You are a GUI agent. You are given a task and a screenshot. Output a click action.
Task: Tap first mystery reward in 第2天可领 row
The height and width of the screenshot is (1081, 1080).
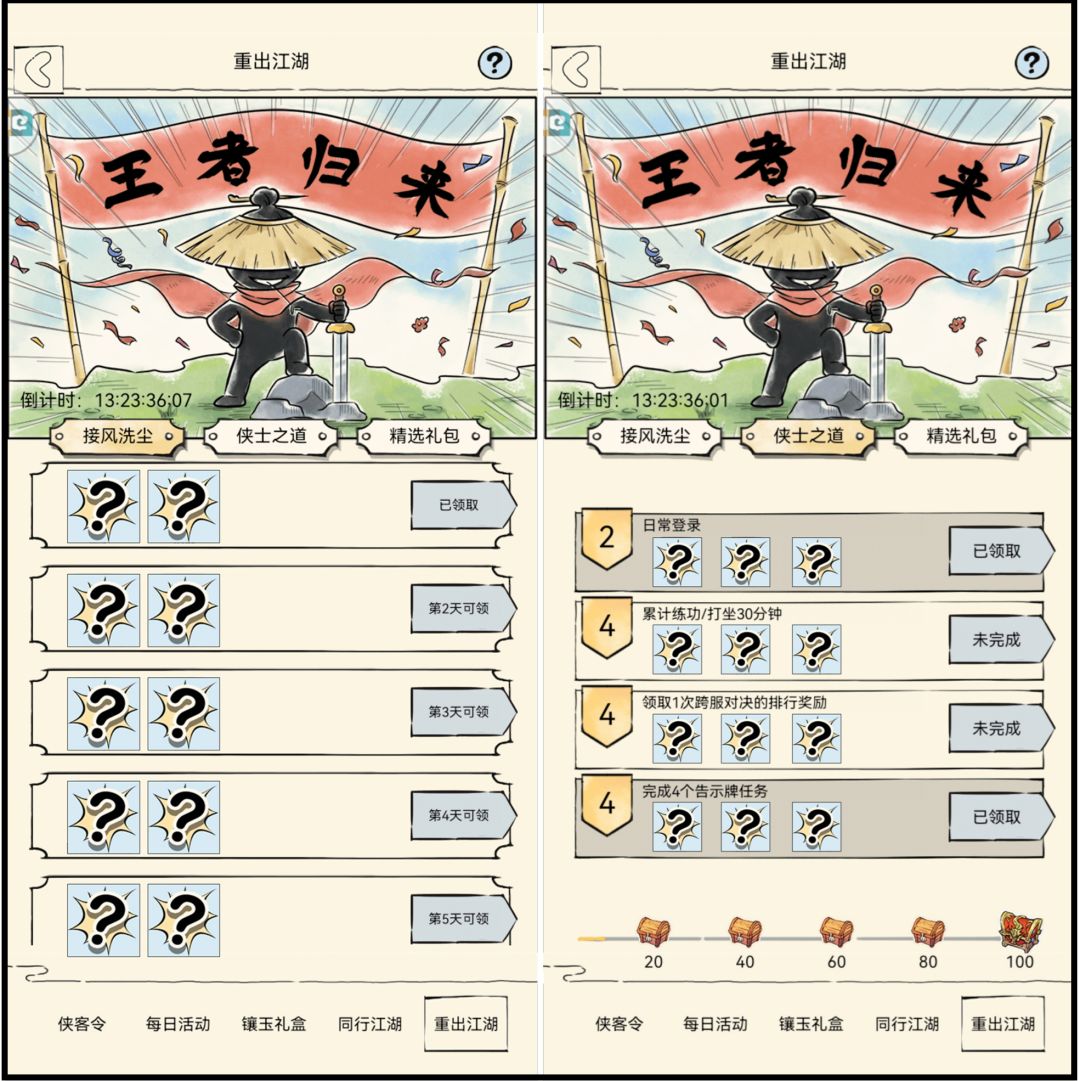(103, 610)
